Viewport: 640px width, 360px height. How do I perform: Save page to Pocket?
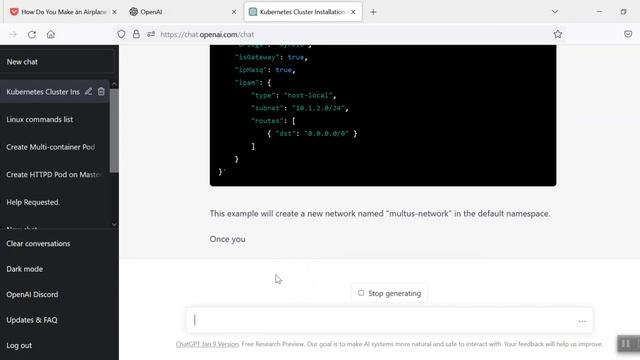[x=628, y=35]
